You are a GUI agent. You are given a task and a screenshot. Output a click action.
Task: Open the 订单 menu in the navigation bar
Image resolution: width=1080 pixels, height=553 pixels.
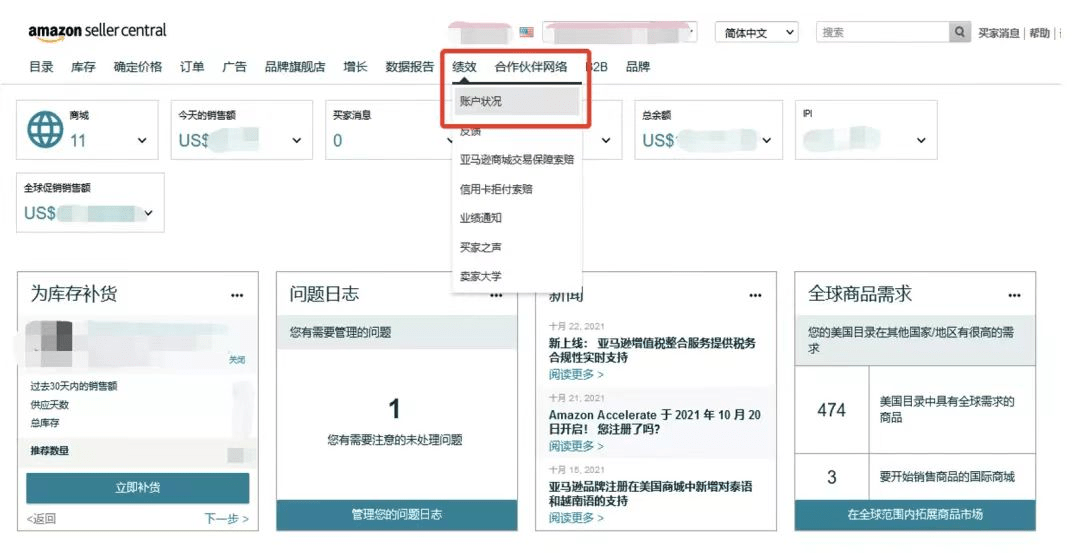point(192,67)
